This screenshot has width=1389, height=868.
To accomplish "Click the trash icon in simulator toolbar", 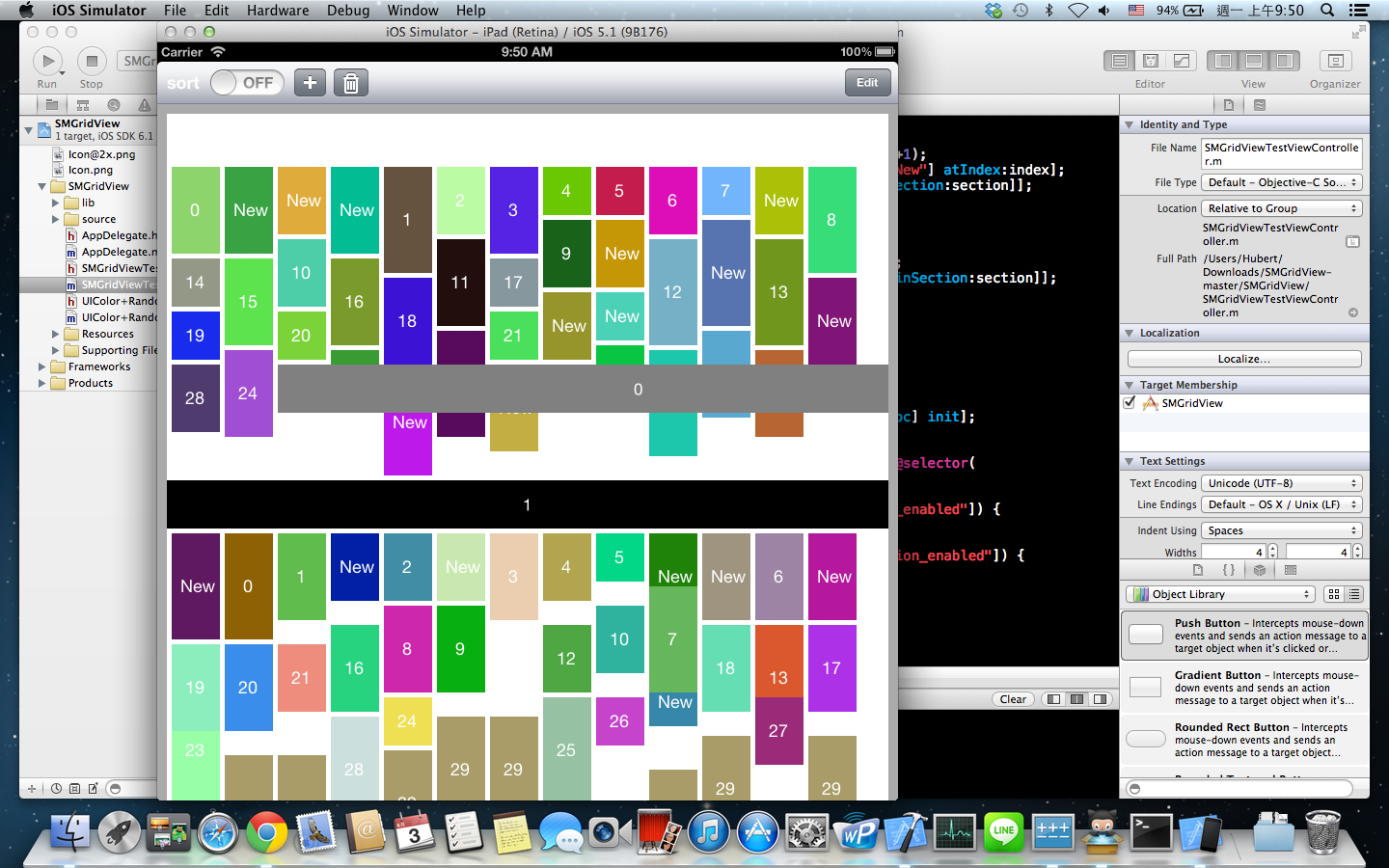I will (x=351, y=83).
